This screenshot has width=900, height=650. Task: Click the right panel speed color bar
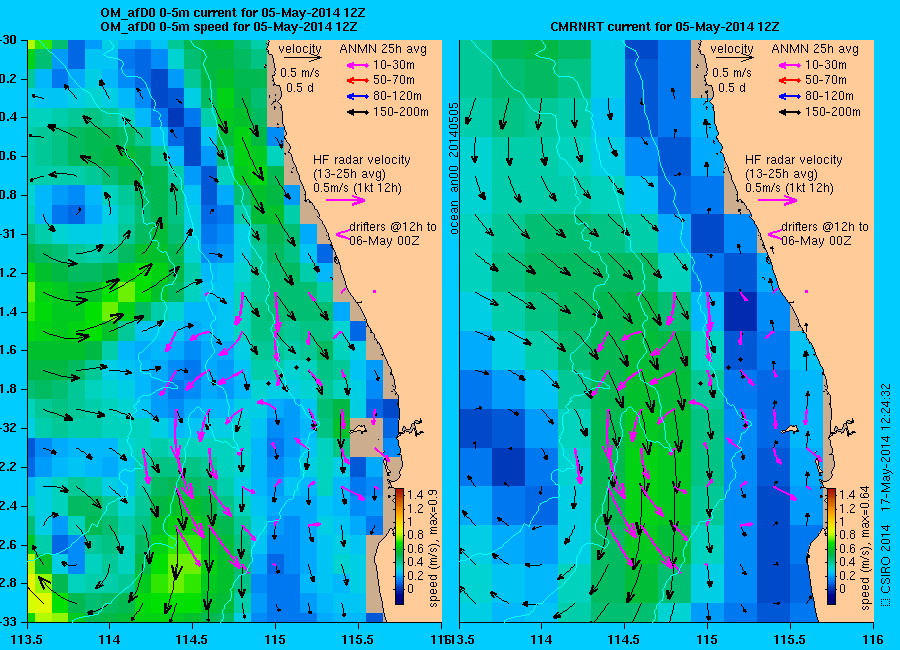(x=831, y=546)
